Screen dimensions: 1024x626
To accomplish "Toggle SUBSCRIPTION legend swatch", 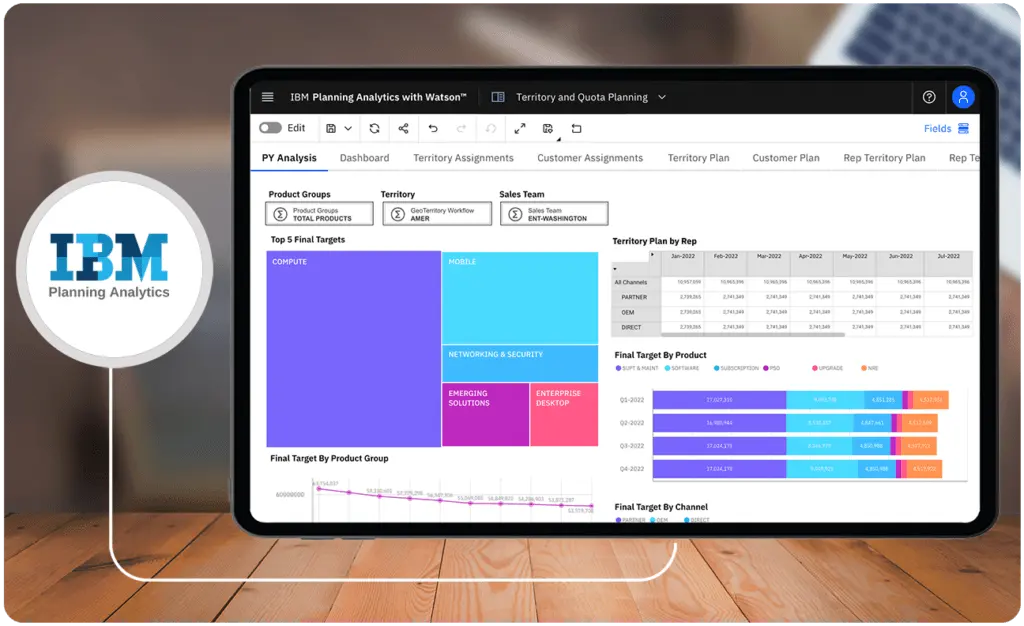I will coord(716,368).
